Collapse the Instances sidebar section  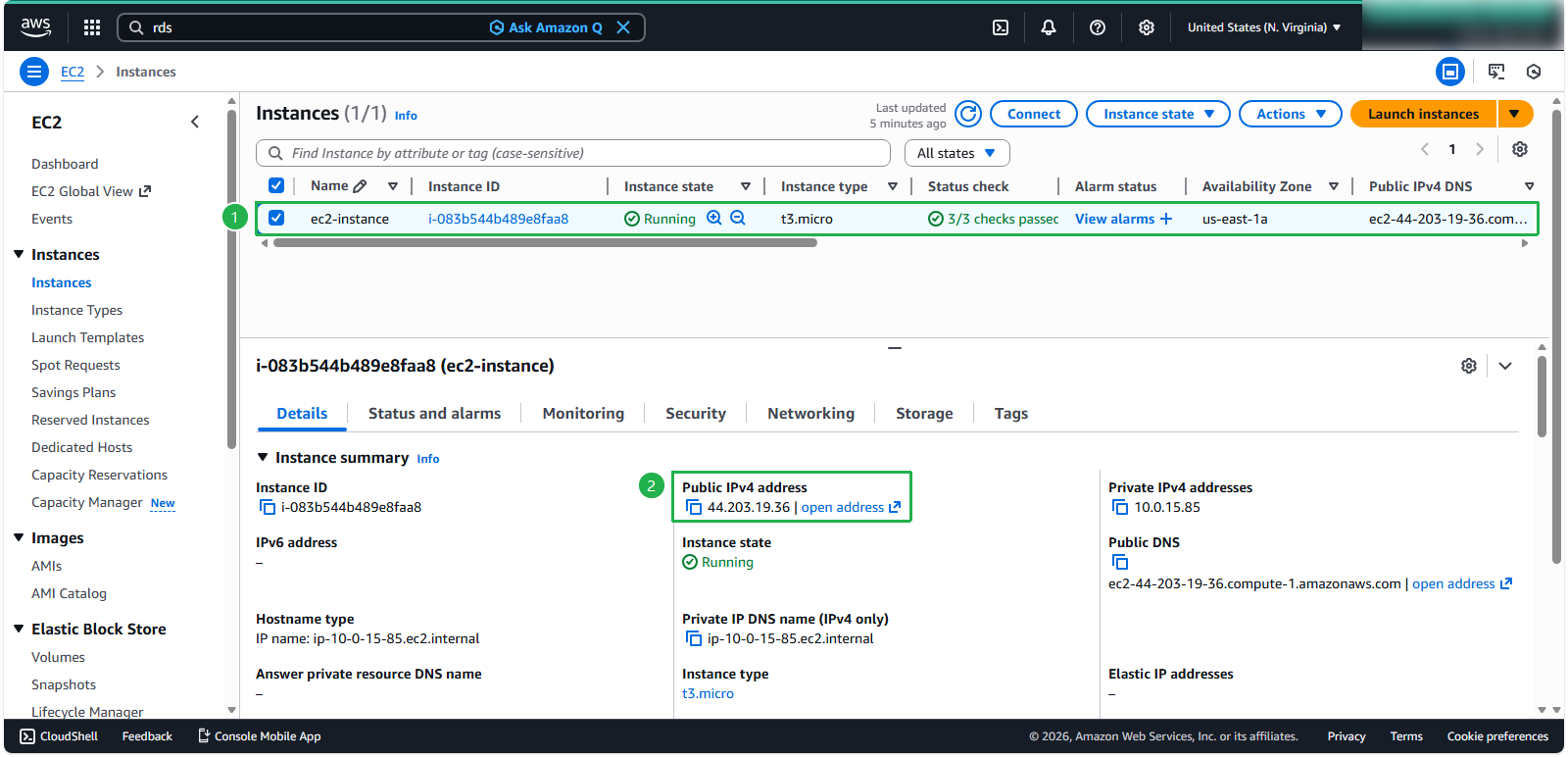pos(19,254)
